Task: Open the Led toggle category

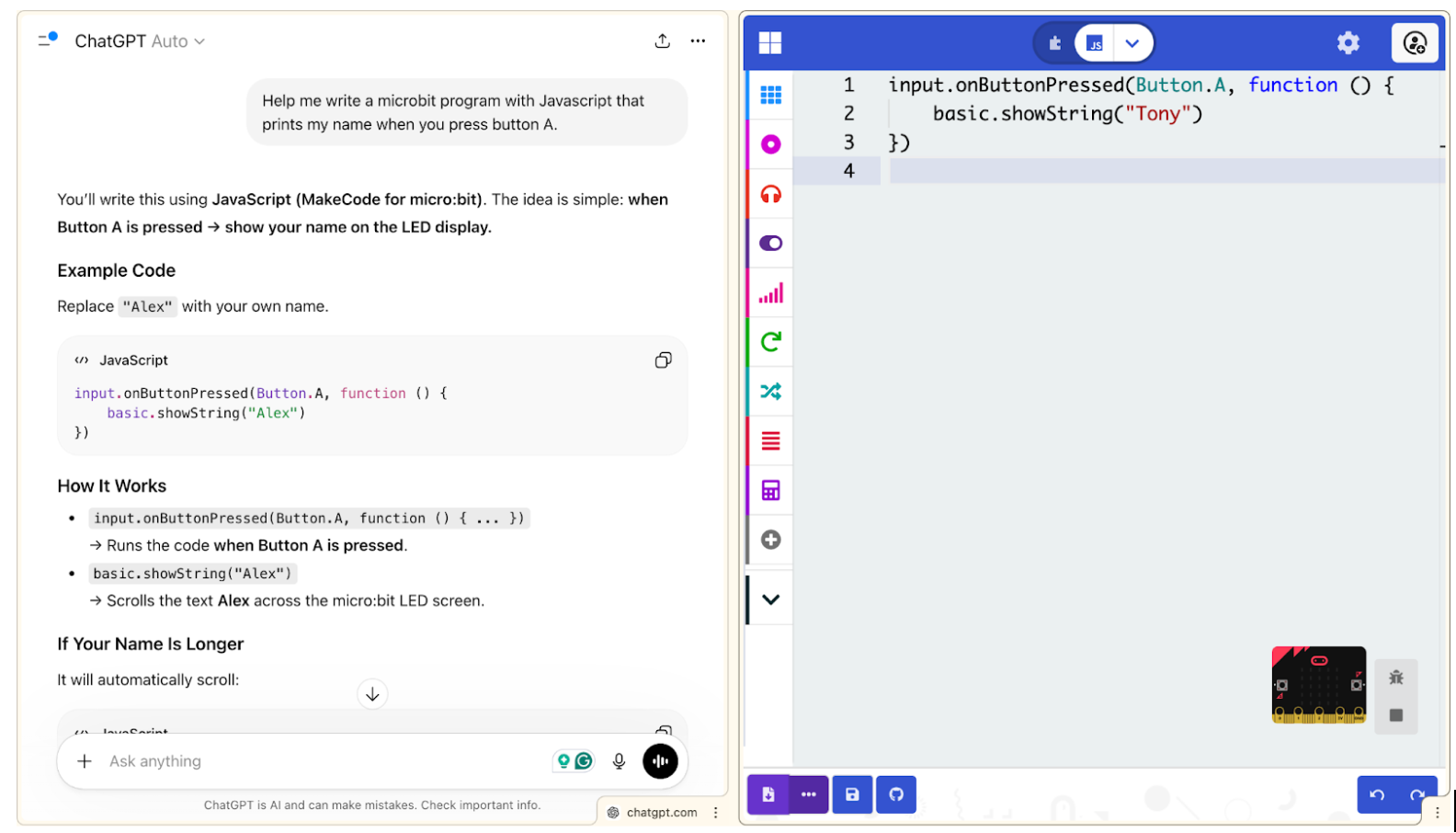Action: pos(770,243)
